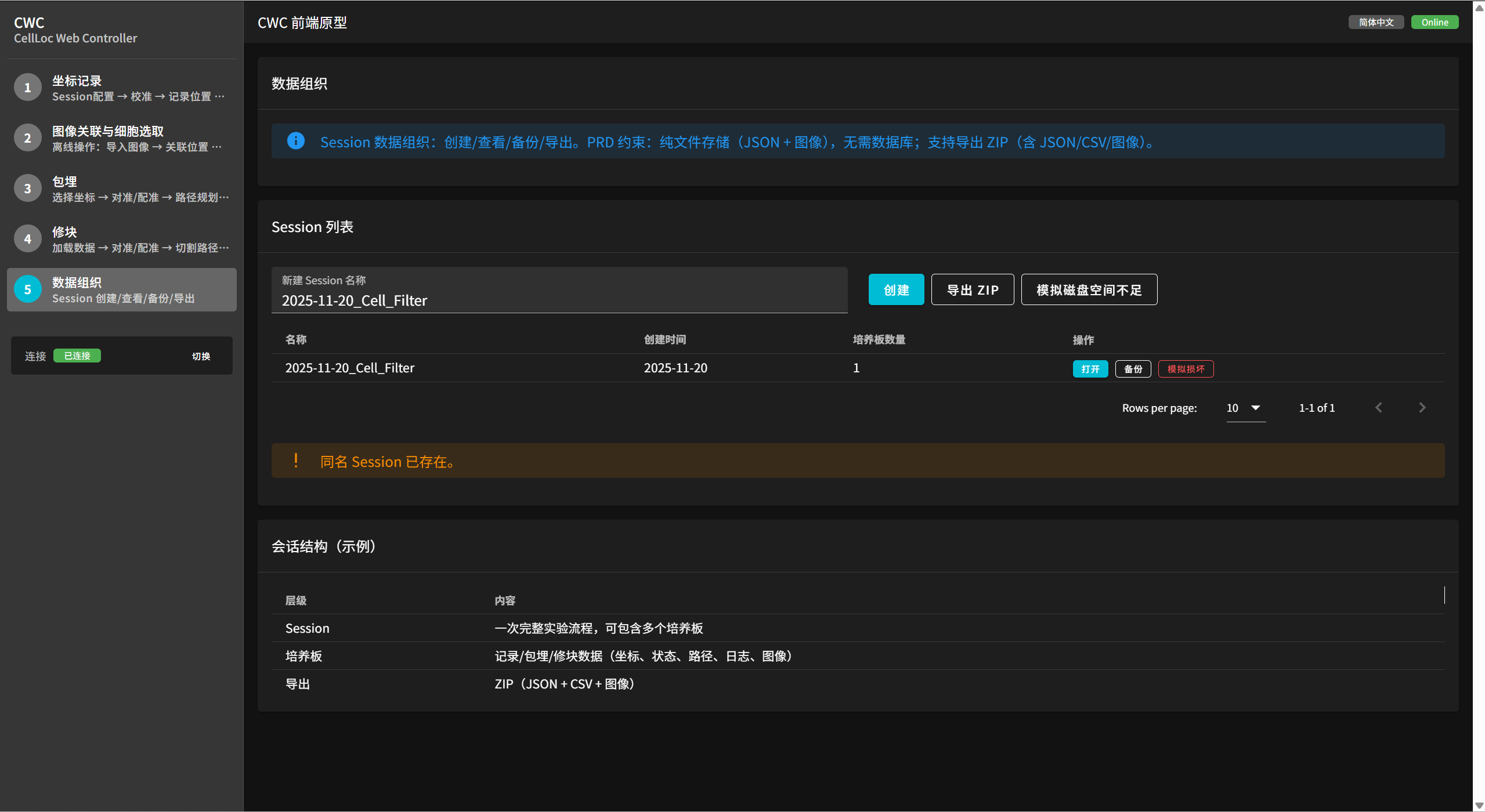Focus the 新建 Session 名称 input field
This screenshot has height=812, width=1485.
[559, 290]
